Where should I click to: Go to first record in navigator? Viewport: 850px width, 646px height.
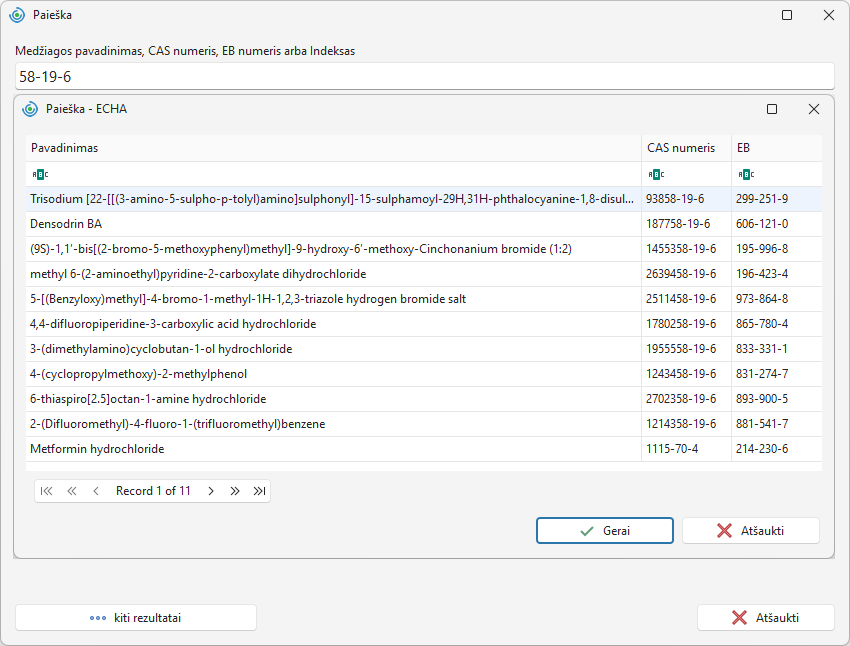click(x=47, y=491)
